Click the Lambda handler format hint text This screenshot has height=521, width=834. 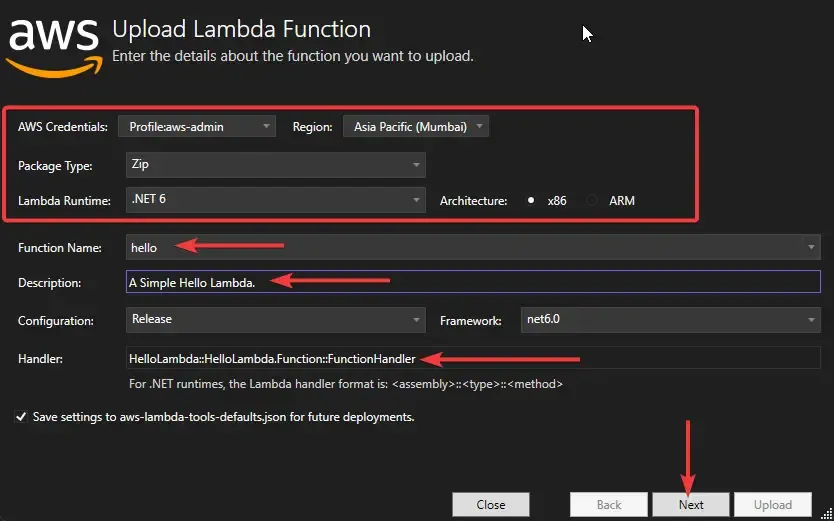pos(346,384)
